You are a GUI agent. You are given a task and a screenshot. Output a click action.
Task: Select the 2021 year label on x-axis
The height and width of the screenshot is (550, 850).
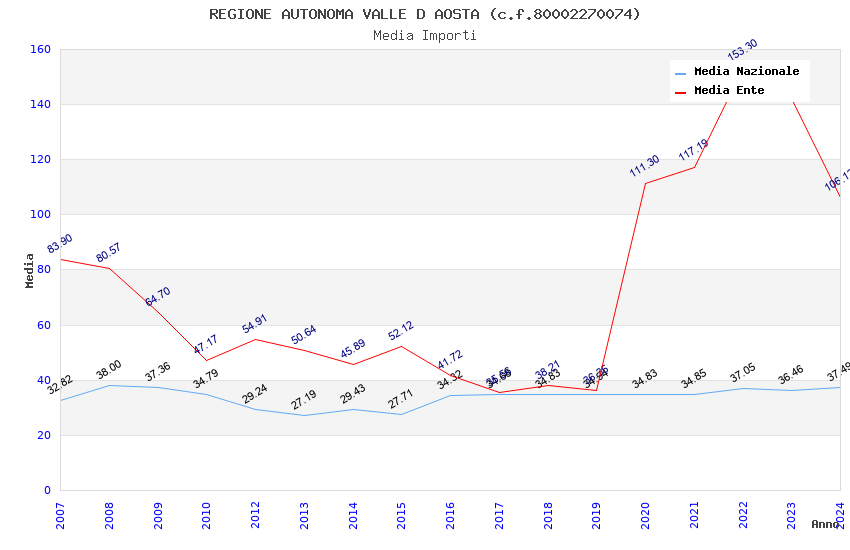(x=694, y=515)
